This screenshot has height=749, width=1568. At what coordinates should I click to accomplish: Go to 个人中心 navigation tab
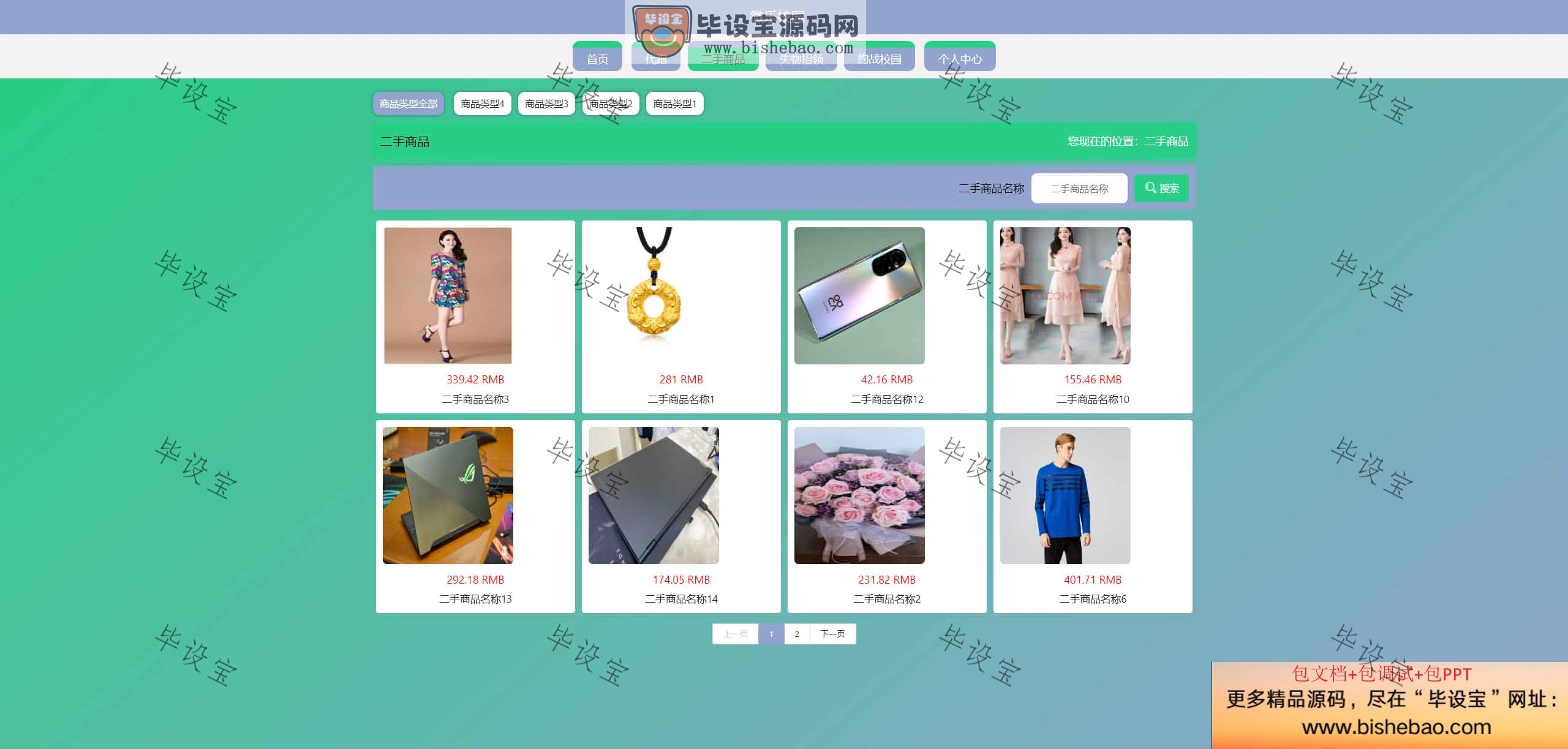pyautogui.click(x=960, y=56)
